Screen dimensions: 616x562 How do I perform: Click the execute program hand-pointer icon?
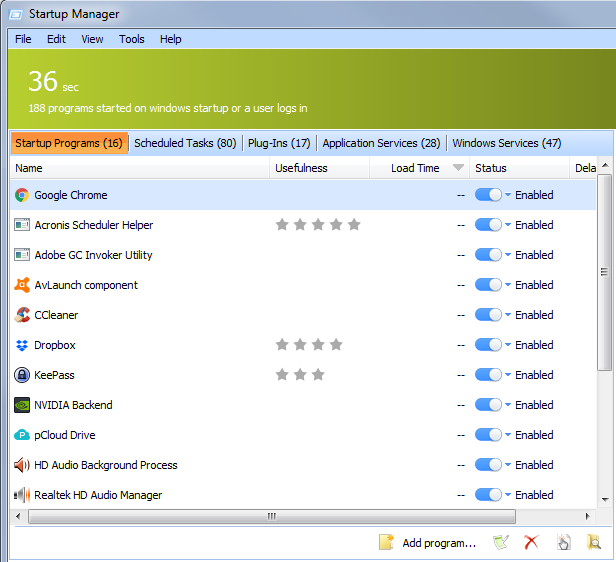point(563,542)
